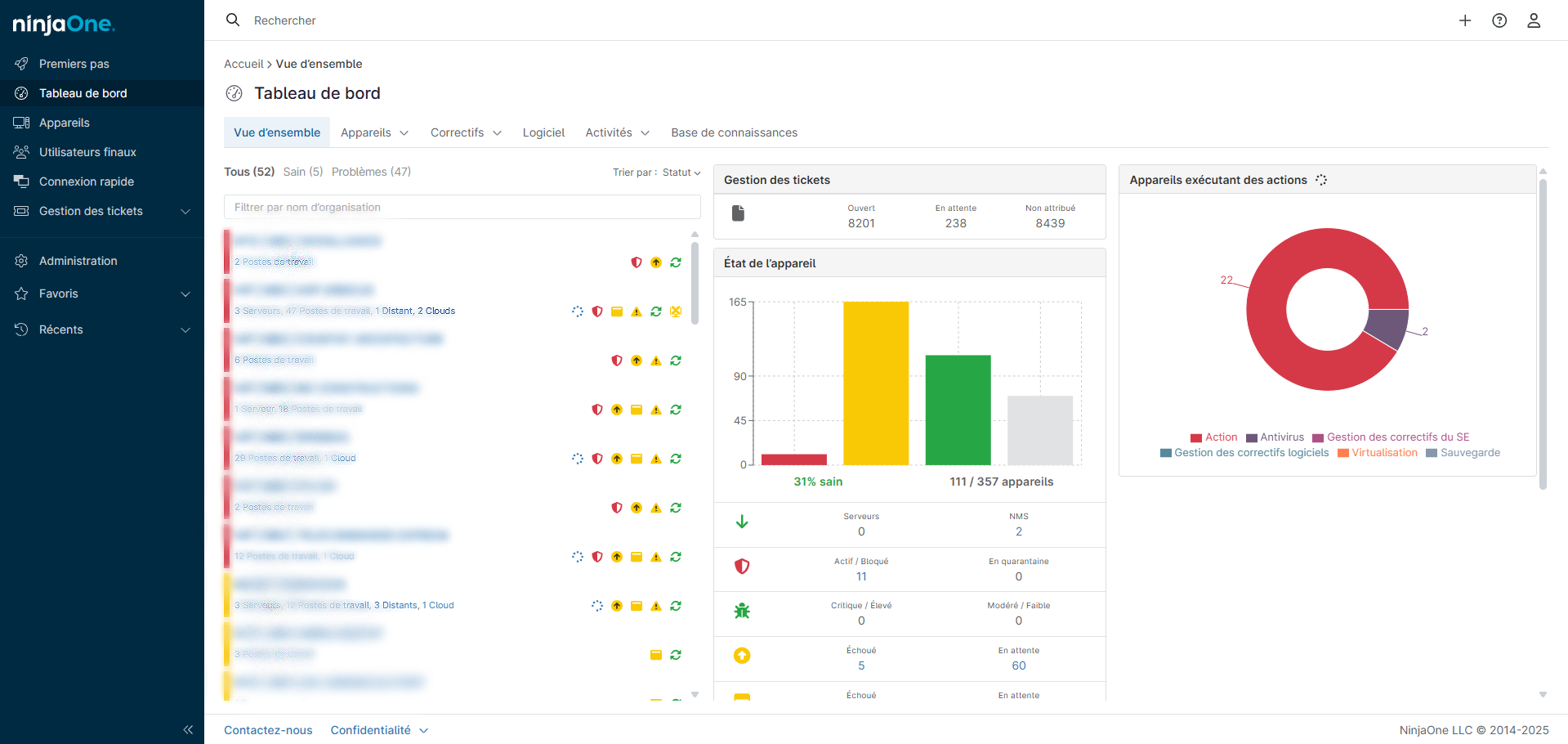
Task: Open the Base de connaissances tab
Action: point(734,132)
